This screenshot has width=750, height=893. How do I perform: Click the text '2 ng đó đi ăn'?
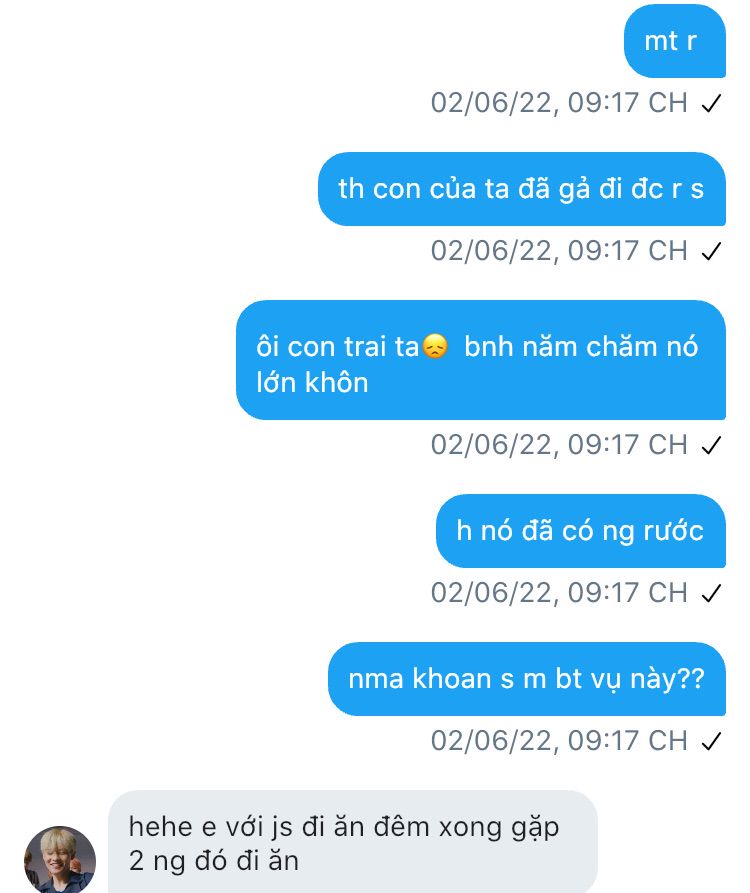[x=214, y=861]
